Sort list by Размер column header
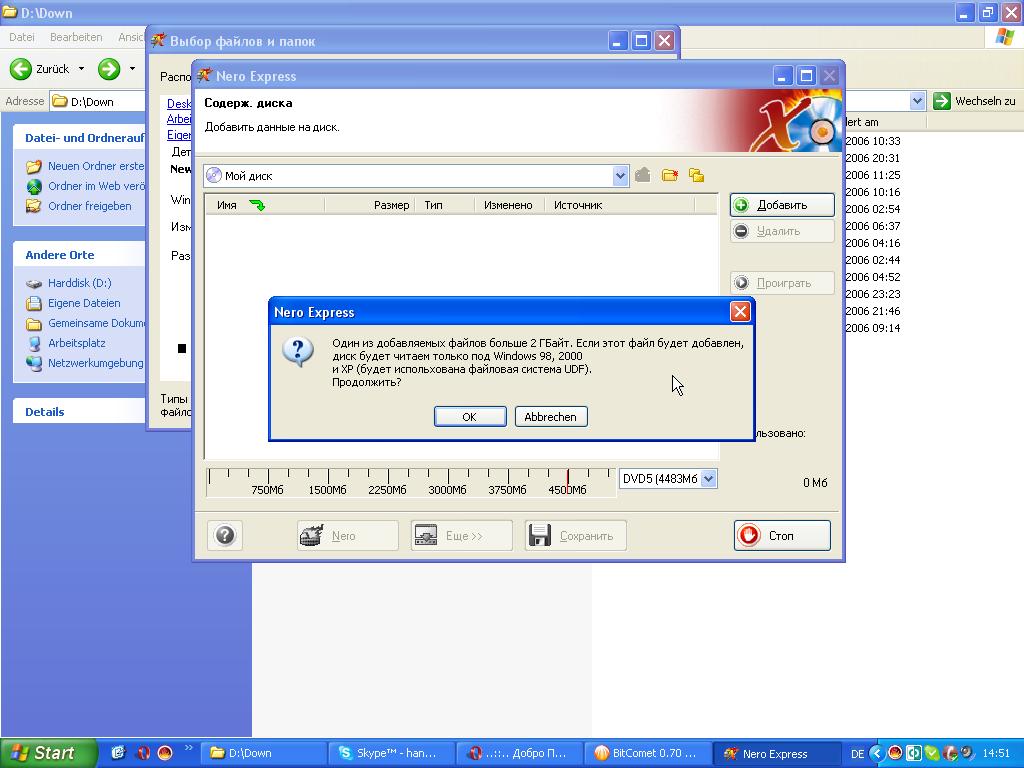Screen dimensions: 1024x768 coord(369,205)
